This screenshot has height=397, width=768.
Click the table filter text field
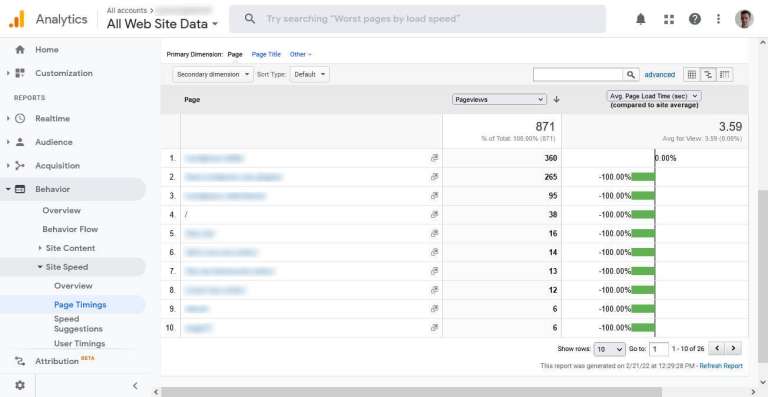[578, 74]
